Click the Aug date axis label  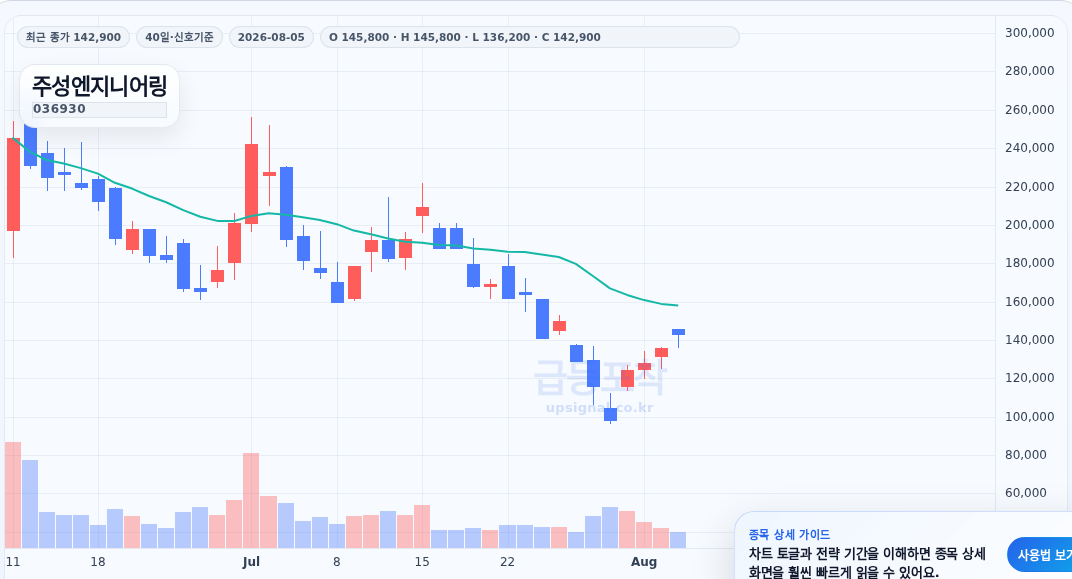(643, 562)
